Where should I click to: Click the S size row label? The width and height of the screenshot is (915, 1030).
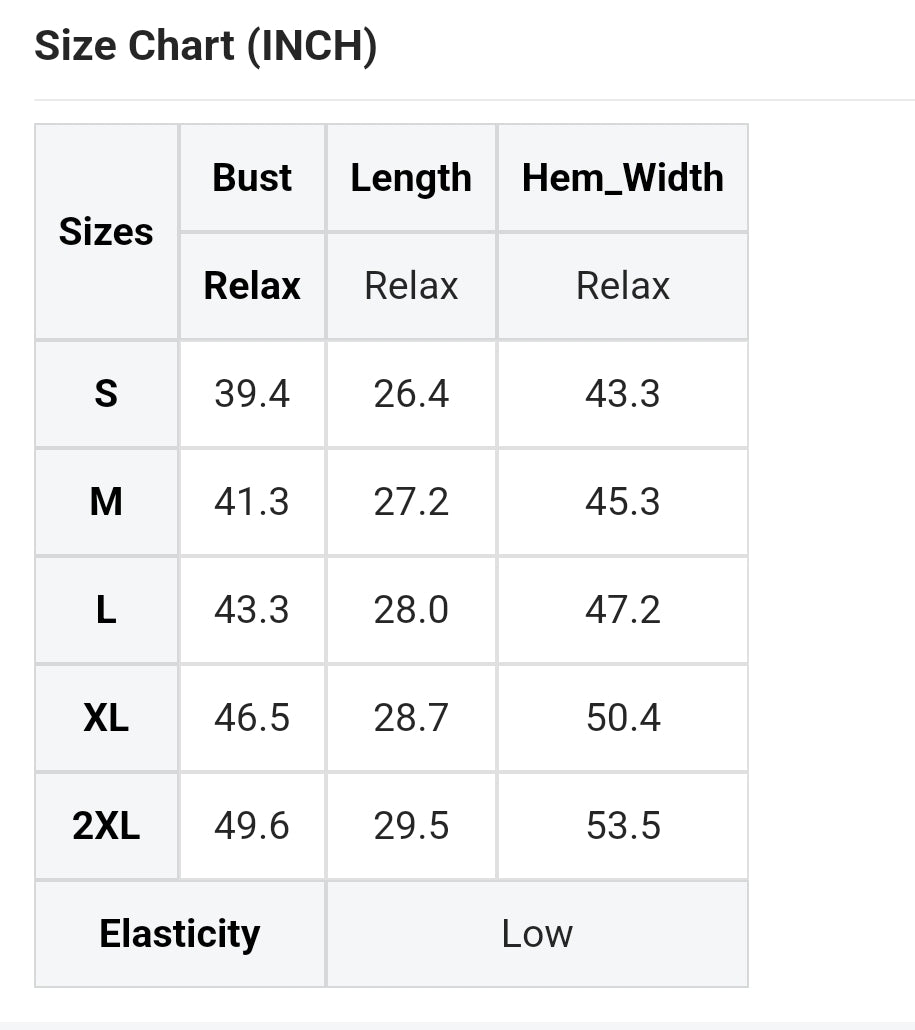(106, 394)
